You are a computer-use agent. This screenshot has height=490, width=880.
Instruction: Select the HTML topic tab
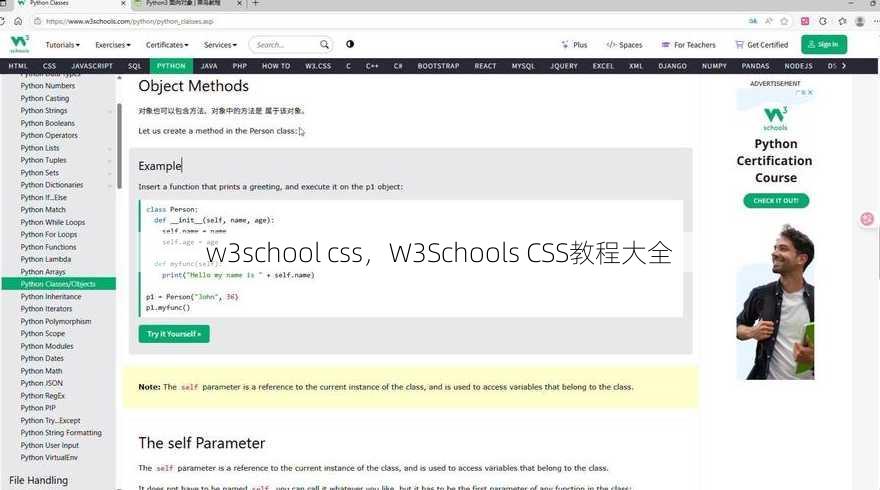click(18, 66)
